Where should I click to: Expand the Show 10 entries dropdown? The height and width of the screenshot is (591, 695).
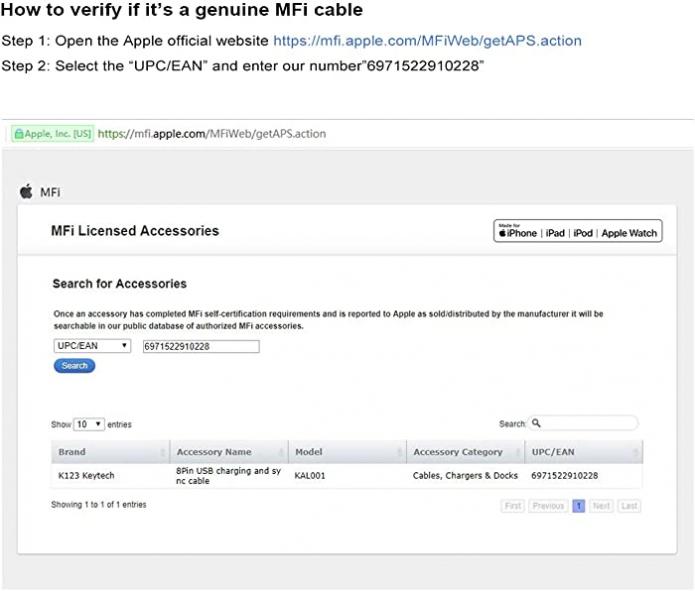point(89,424)
